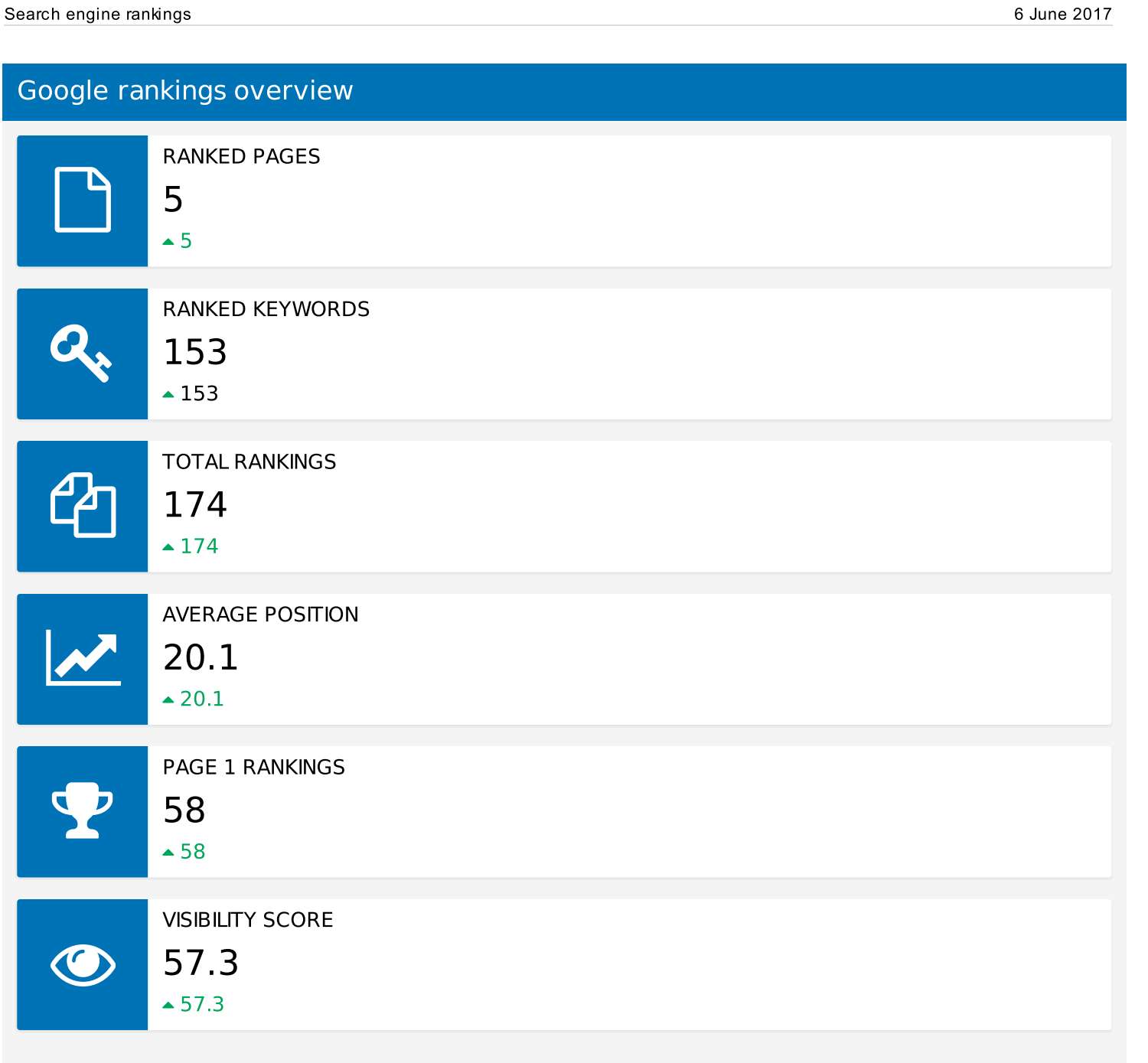Open the Google rankings overview header
Viewport: 1148px width, 1063px height.
[185, 90]
